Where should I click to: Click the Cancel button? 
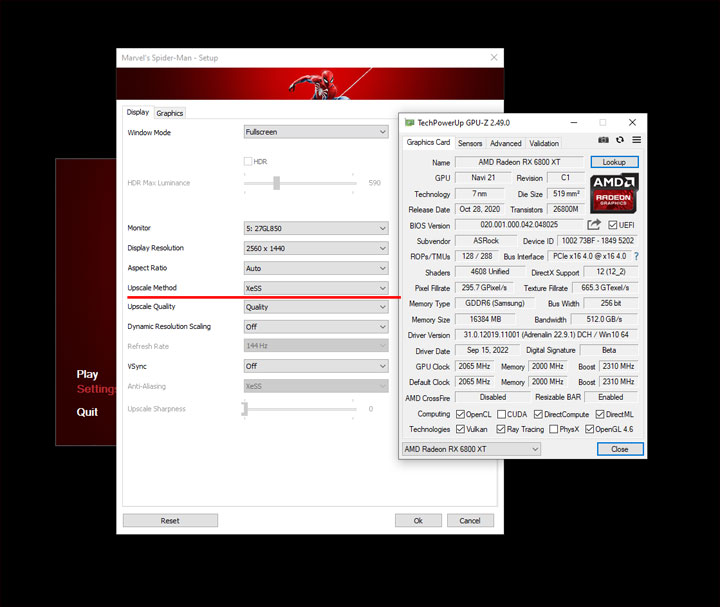click(x=470, y=520)
